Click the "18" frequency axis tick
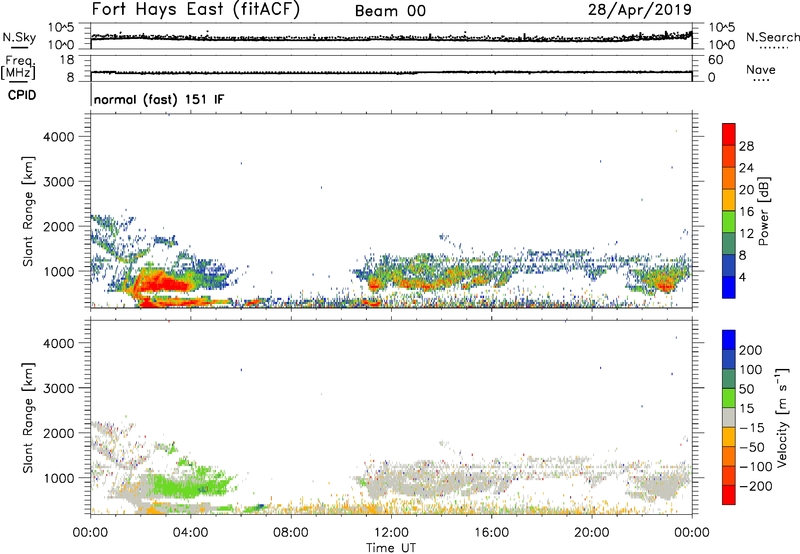 point(67,60)
